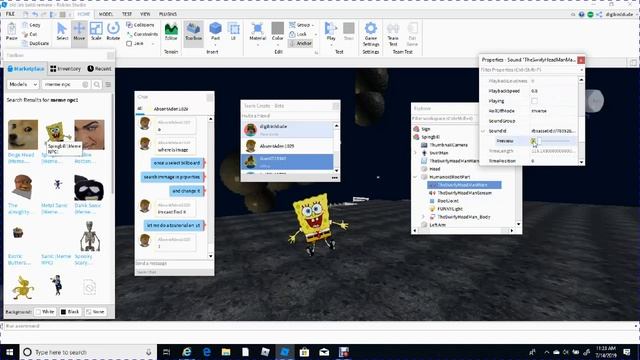This screenshot has height=360, width=640.
Task: Activate the Scale tool
Action: point(96,31)
